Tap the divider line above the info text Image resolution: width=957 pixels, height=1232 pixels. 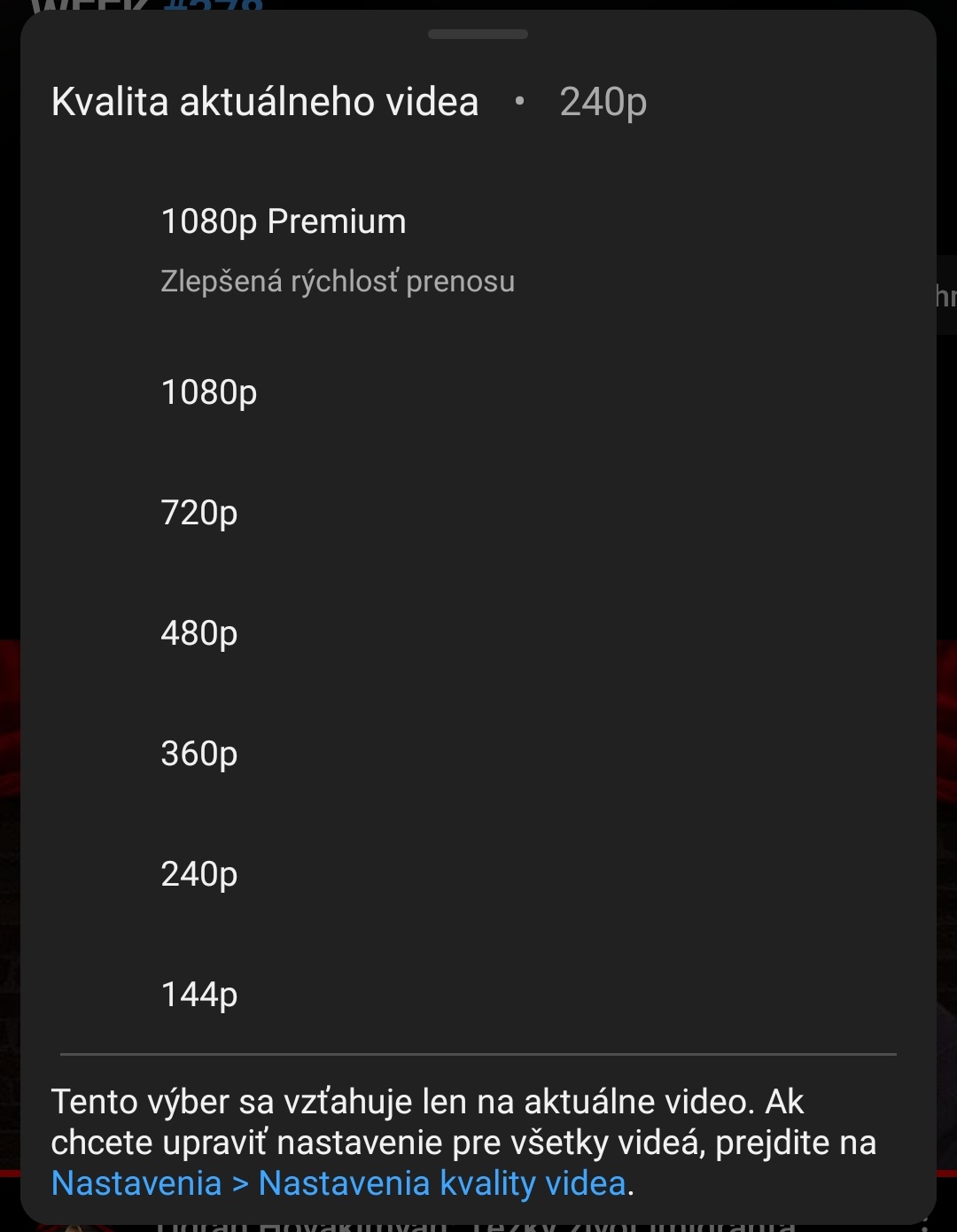coord(478,1054)
